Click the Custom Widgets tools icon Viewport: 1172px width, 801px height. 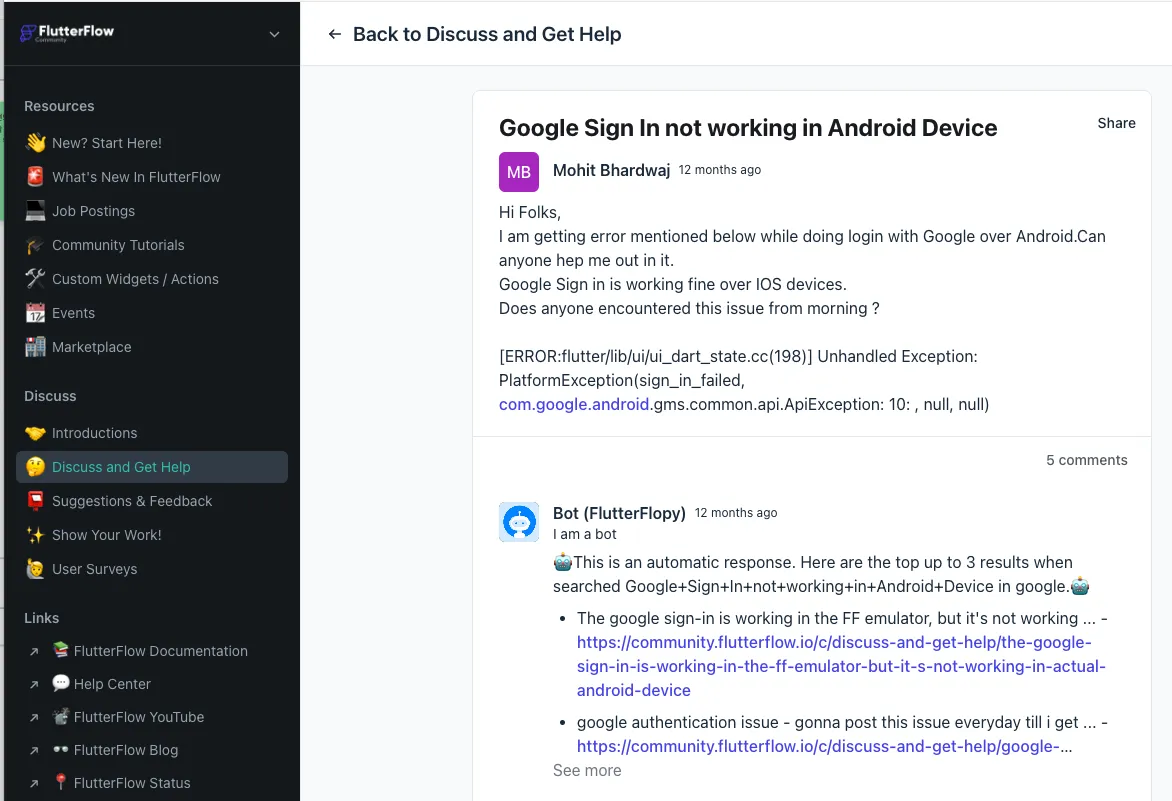tap(36, 279)
